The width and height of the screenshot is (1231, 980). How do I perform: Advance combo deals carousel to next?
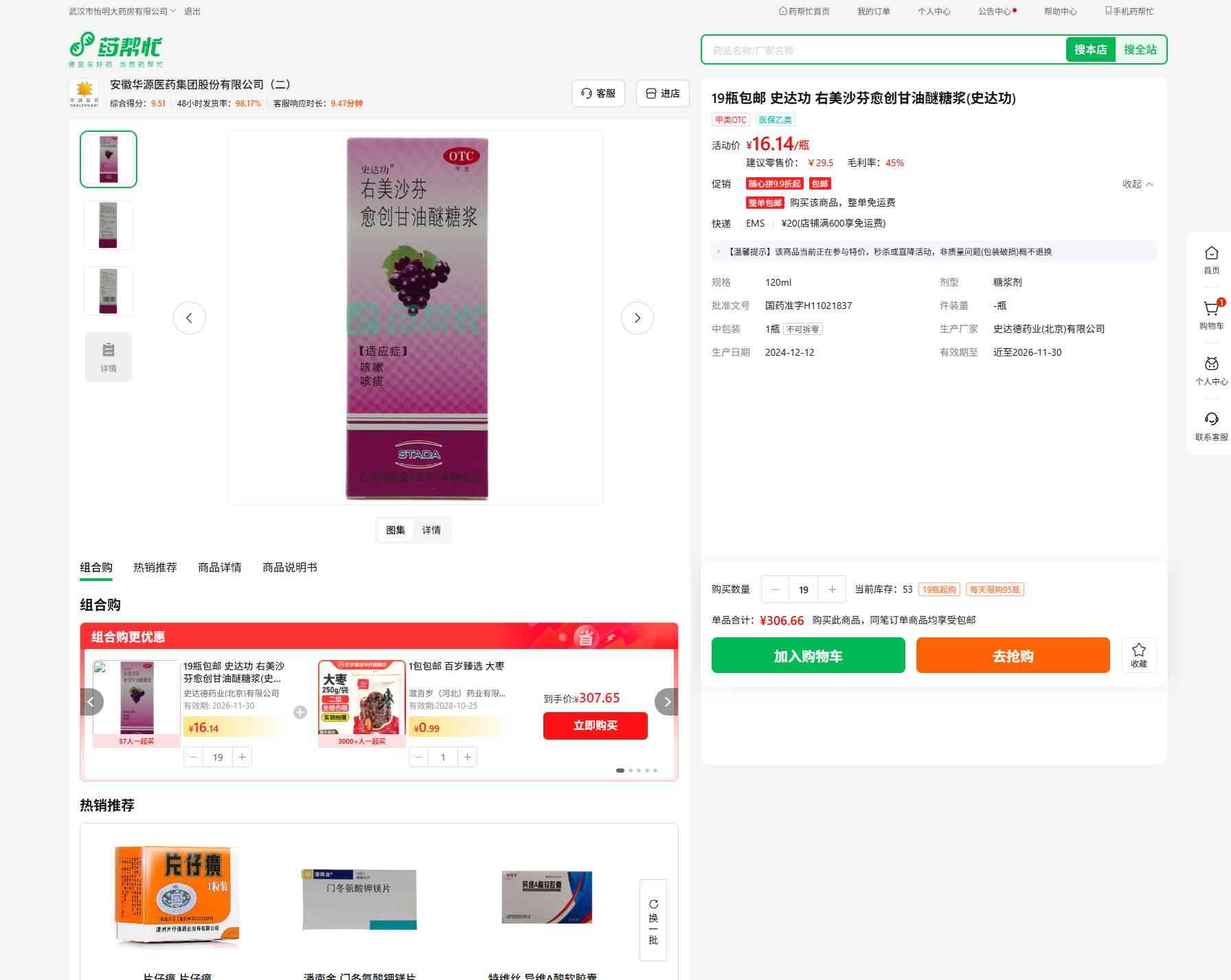click(x=666, y=702)
